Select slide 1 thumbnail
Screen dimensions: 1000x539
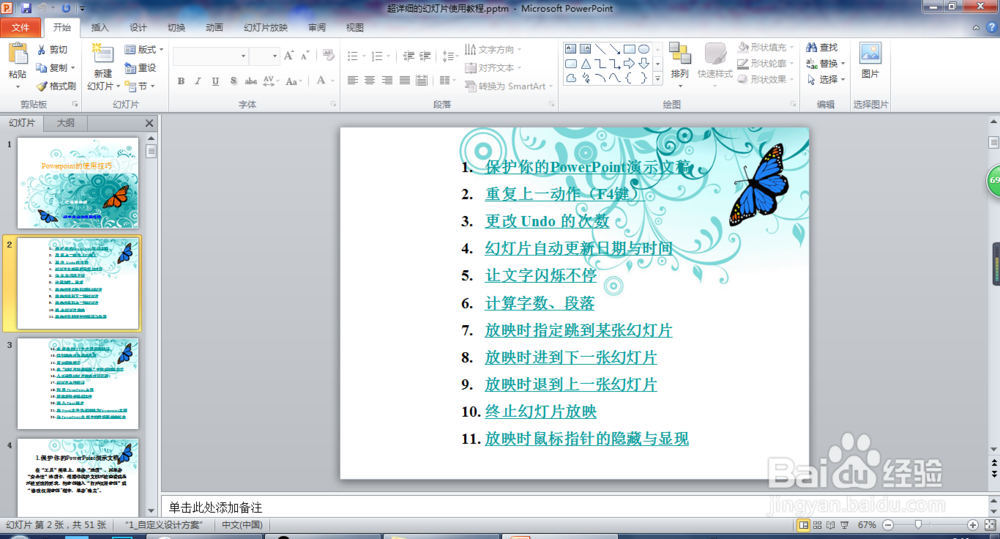78,183
